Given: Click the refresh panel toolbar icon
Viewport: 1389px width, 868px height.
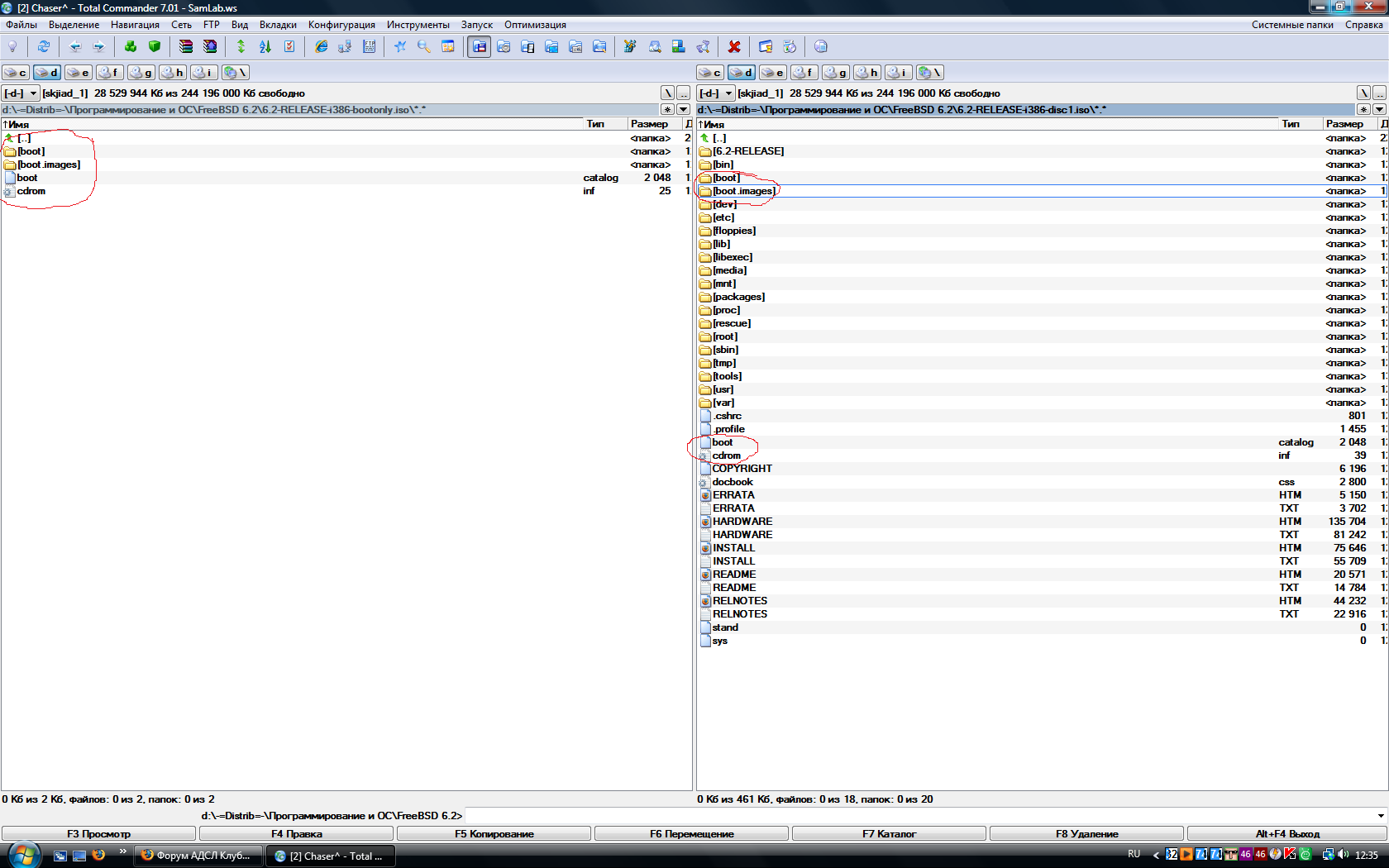Looking at the screenshot, I should [44, 47].
